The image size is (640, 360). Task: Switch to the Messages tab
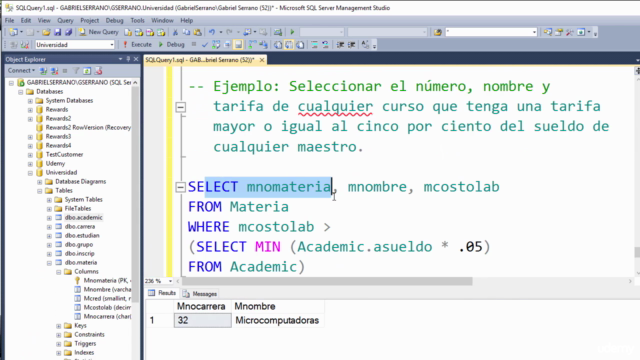tap(200, 294)
